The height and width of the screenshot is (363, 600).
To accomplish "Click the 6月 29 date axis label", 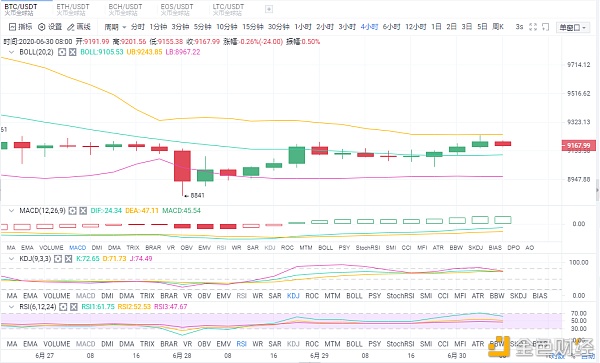I will coord(319,356).
